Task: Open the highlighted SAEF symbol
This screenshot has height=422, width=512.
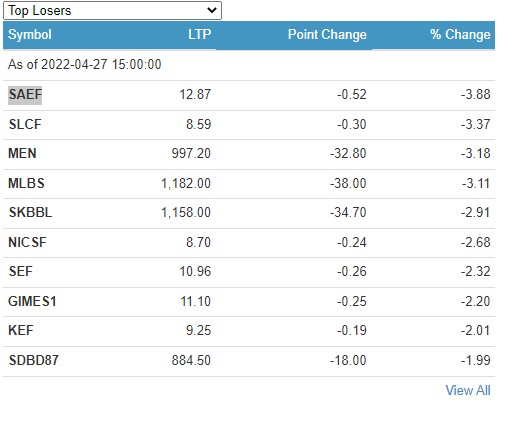Action: tap(25, 95)
